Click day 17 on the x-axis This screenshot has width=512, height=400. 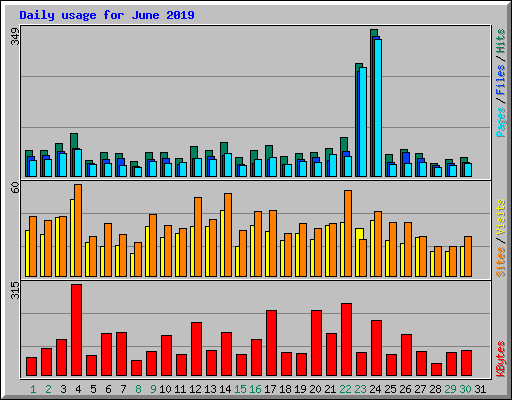(x=270, y=389)
